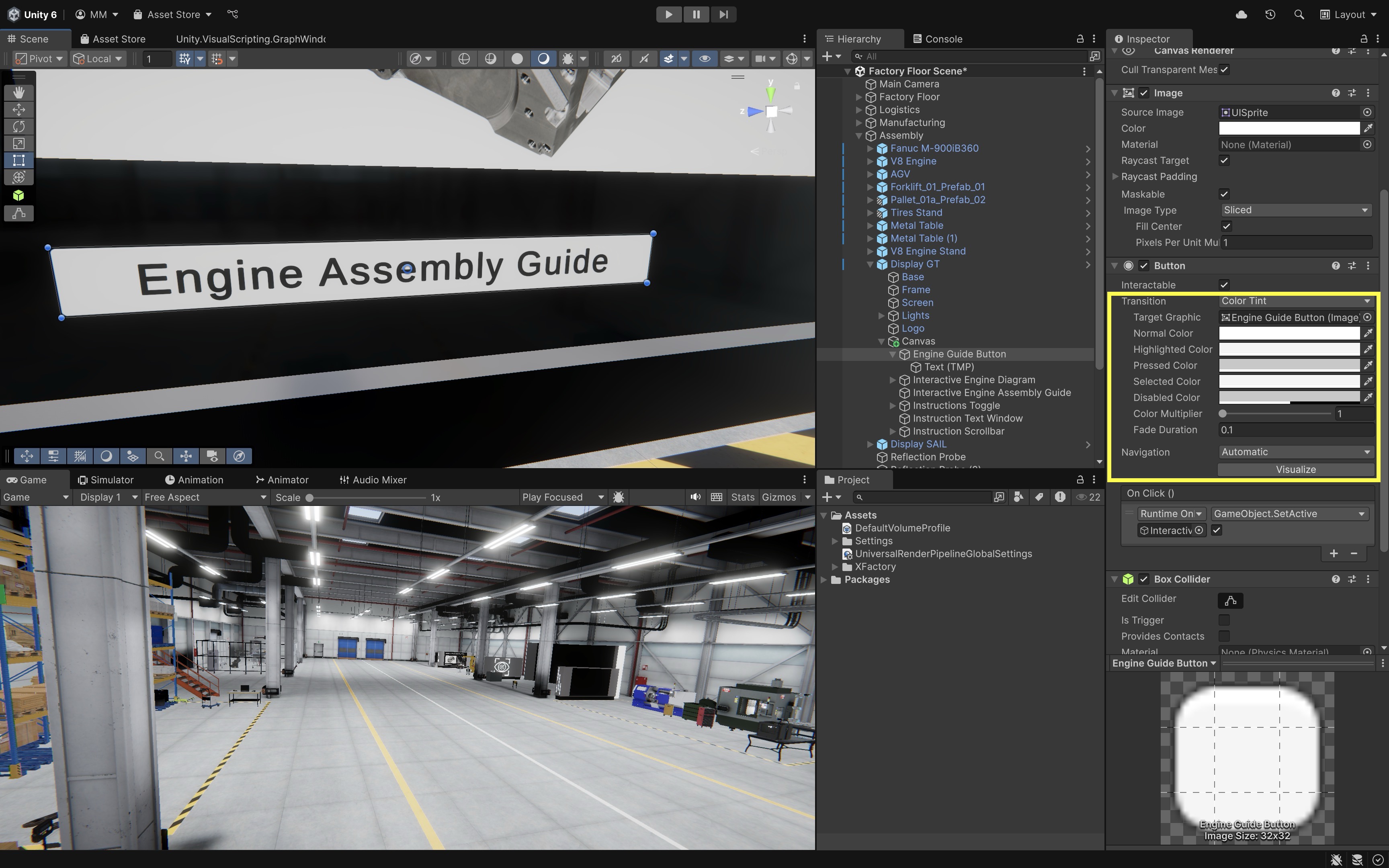Select the Rotate tool
The image size is (1389, 868).
18,126
